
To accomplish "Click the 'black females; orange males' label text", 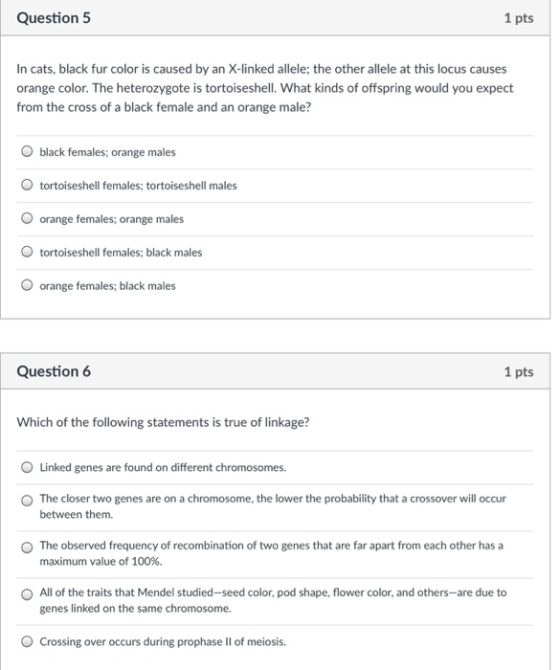I will tap(107, 152).
